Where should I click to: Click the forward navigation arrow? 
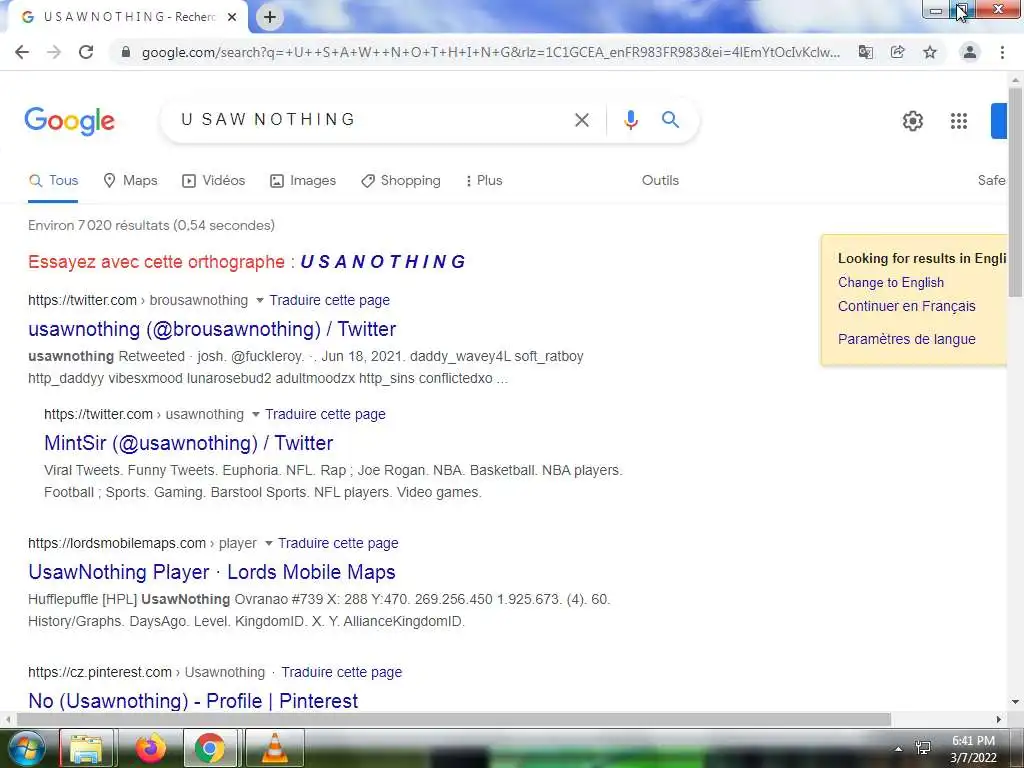click(x=54, y=52)
